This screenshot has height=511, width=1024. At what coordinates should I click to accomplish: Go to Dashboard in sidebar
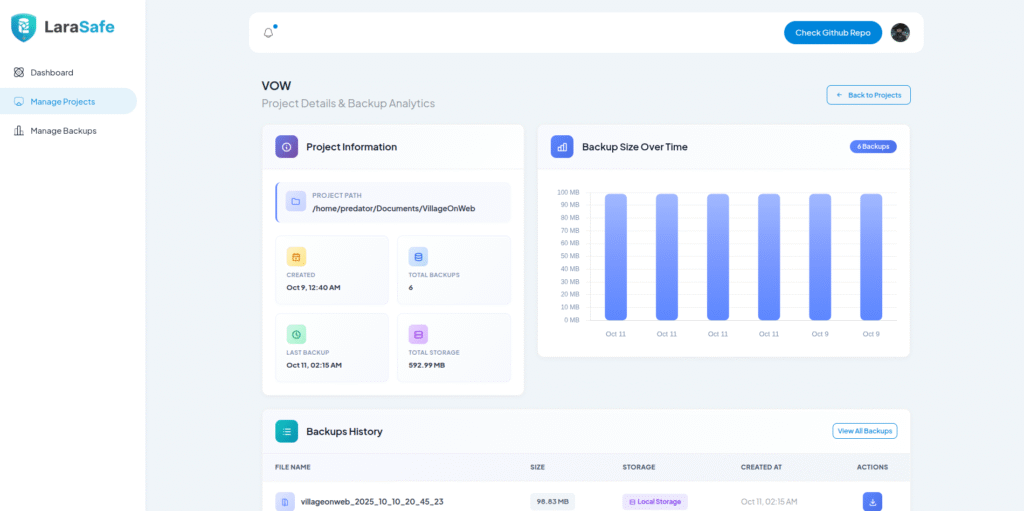pyautogui.click(x=51, y=73)
